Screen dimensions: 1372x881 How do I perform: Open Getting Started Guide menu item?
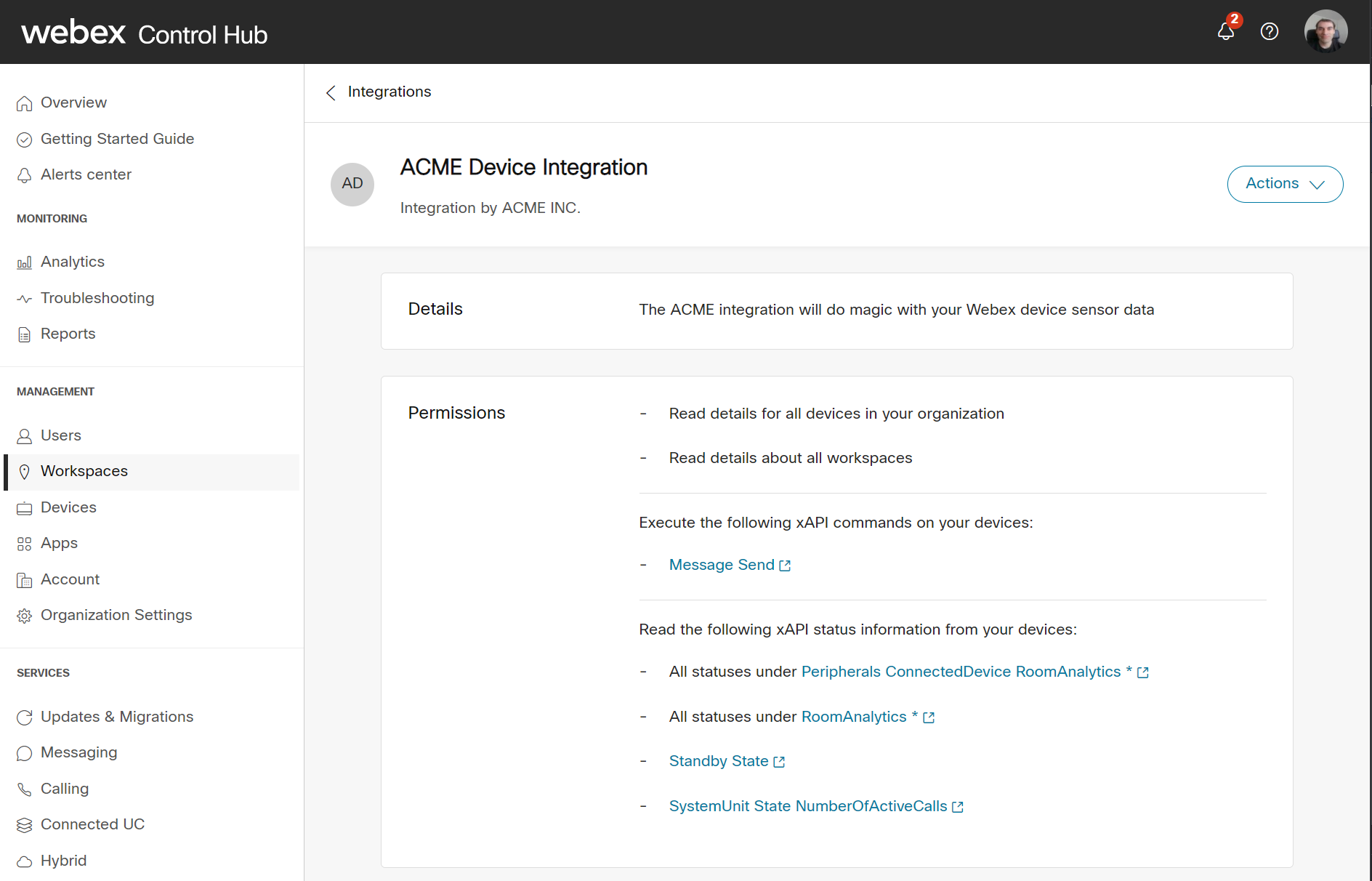117,139
